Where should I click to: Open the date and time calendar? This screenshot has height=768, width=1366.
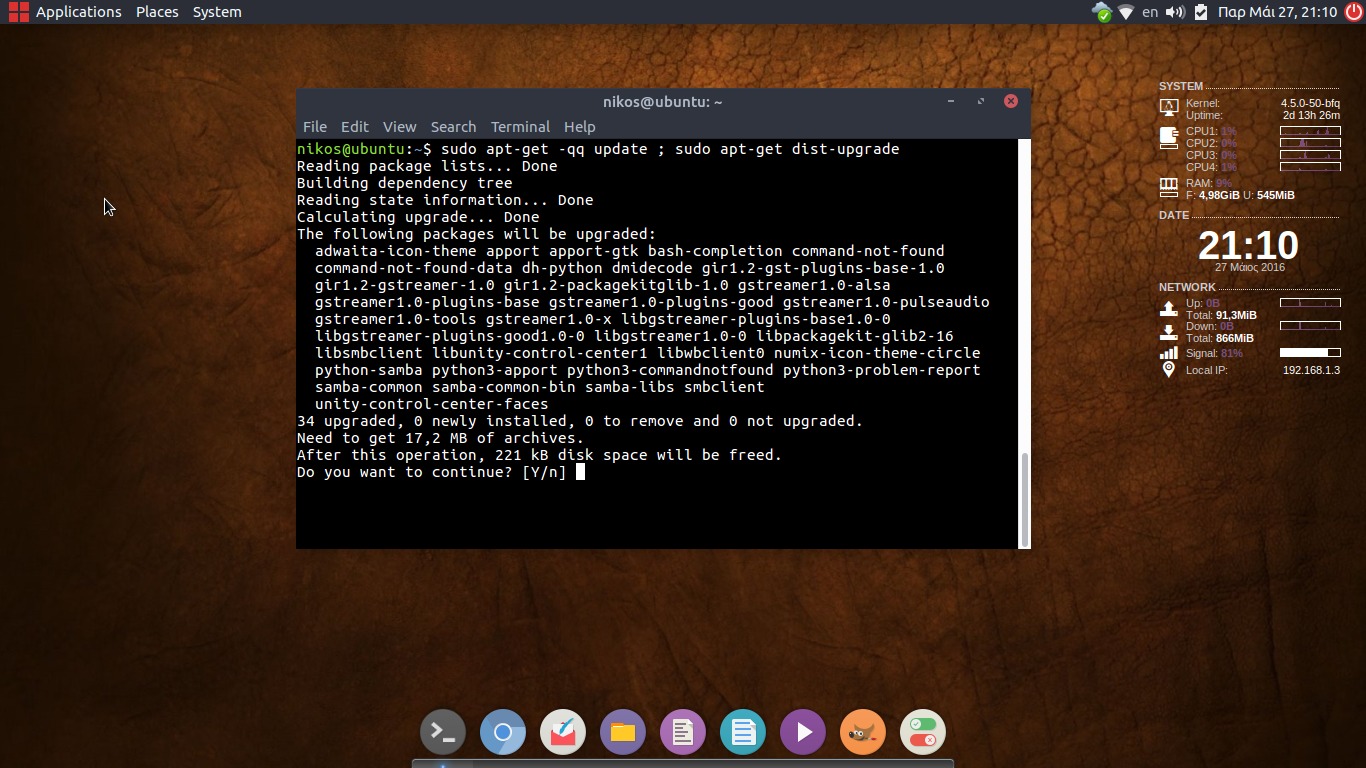tap(1276, 12)
